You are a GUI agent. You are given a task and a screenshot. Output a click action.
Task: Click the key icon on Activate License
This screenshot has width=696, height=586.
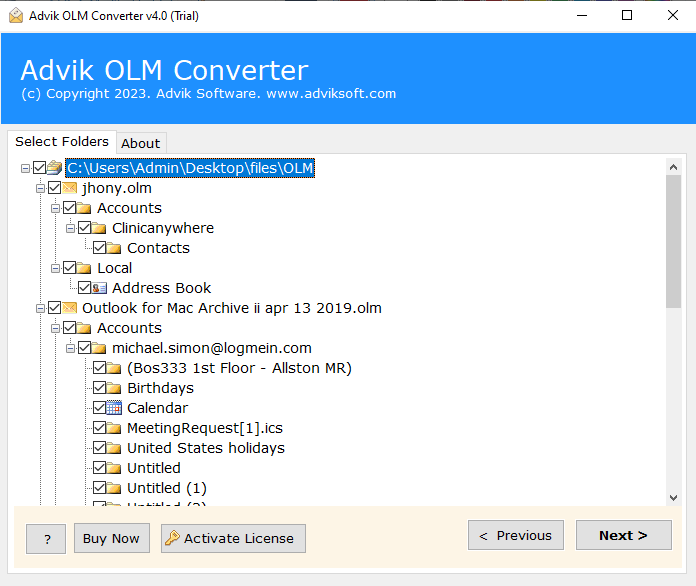(172, 538)
